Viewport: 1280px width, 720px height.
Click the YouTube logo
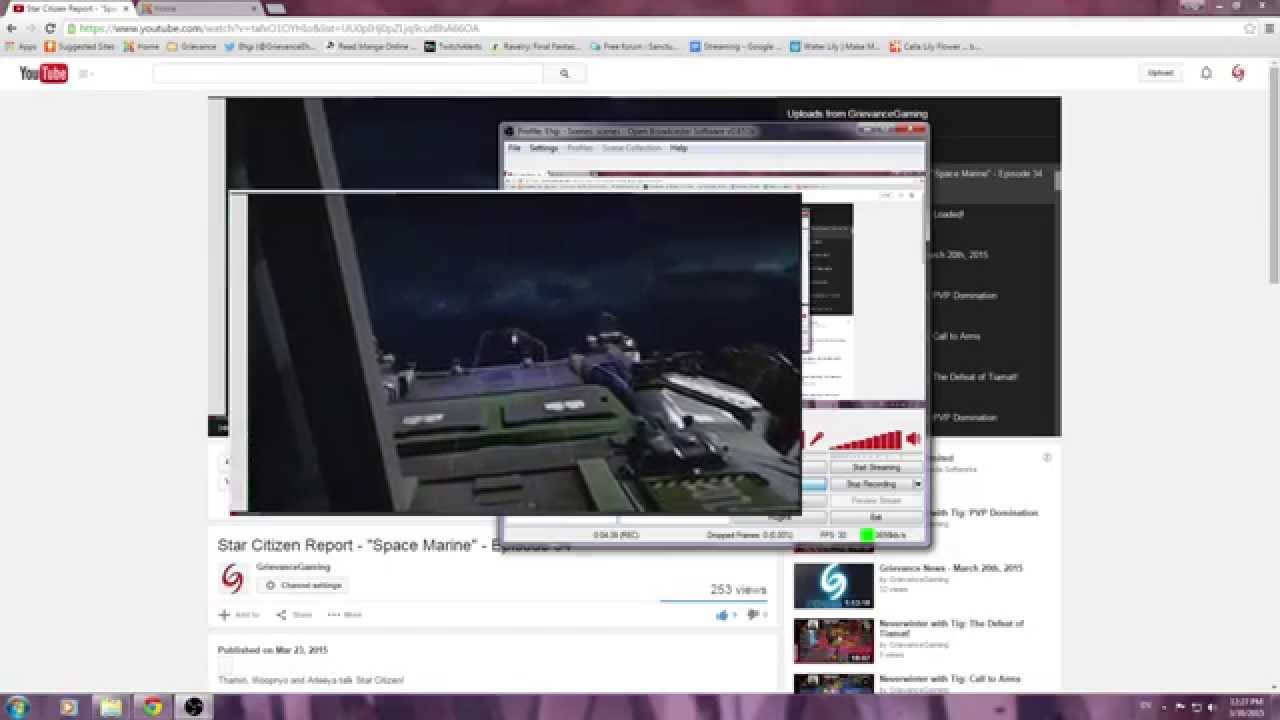(43, 73)
